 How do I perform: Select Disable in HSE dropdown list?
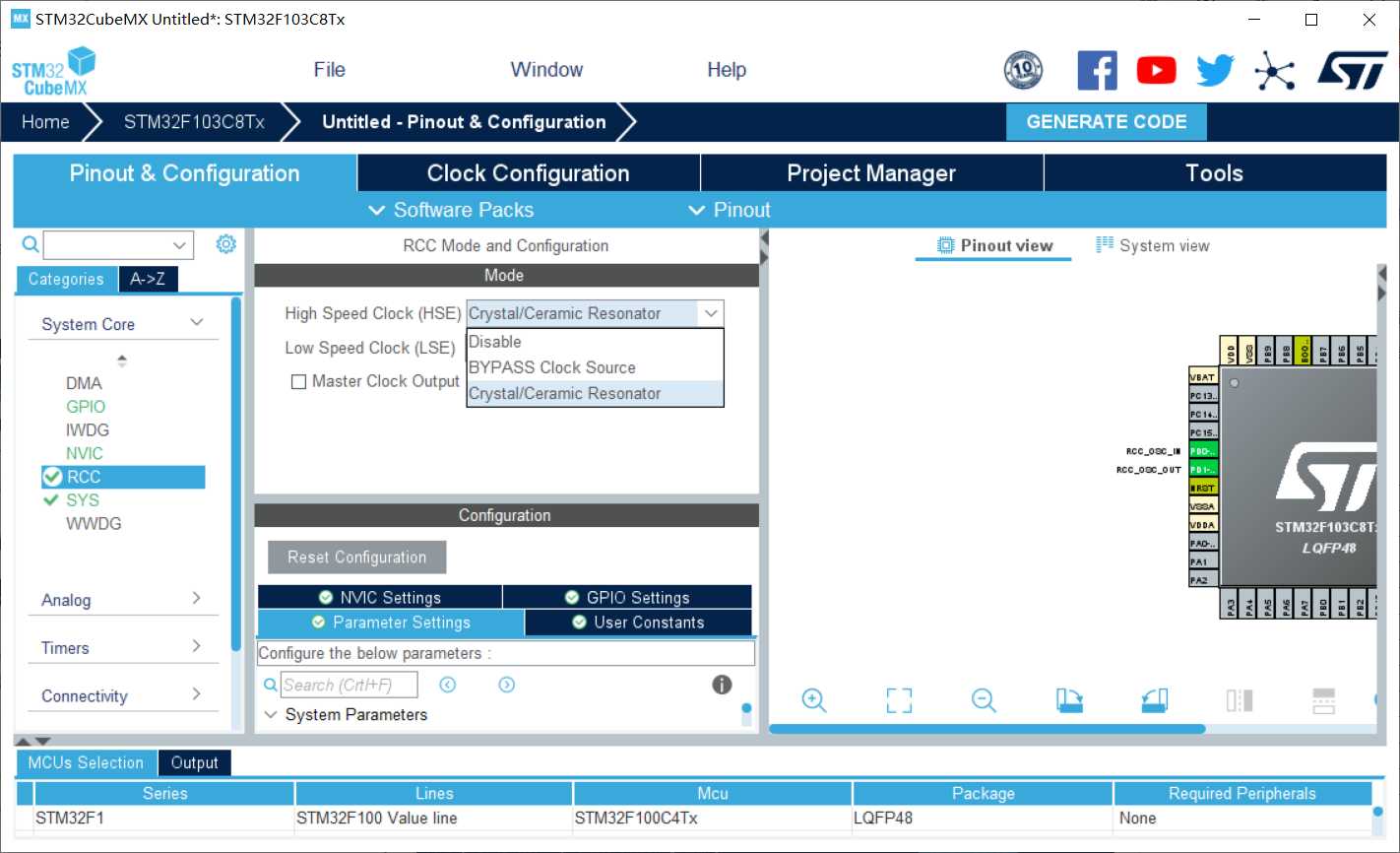click(x=595, y=342)
